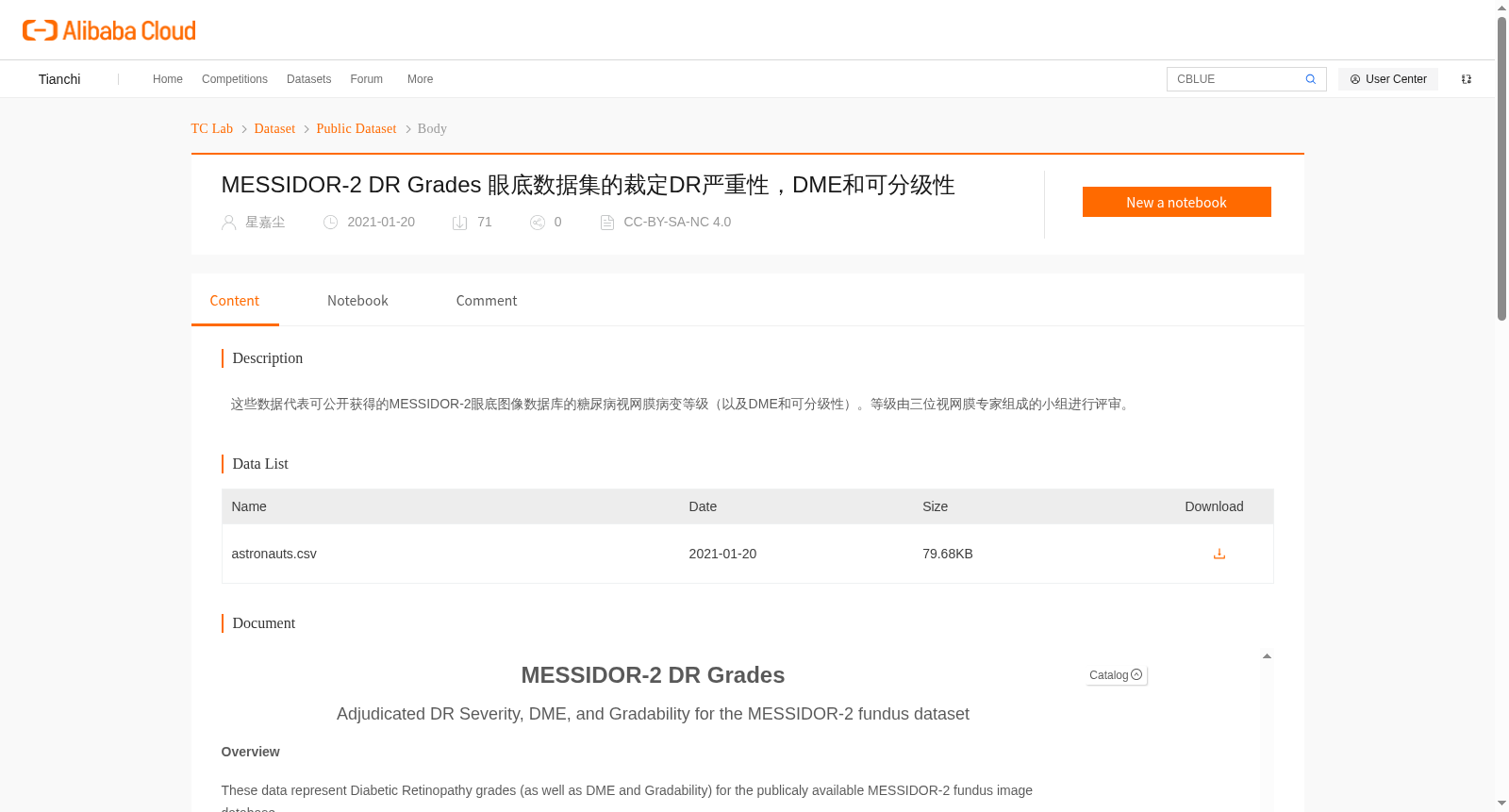This screenshot has width=1509, height=812.
Task: Open the Datasets menu
Action: pyautogui.click(x=309, y=79)
